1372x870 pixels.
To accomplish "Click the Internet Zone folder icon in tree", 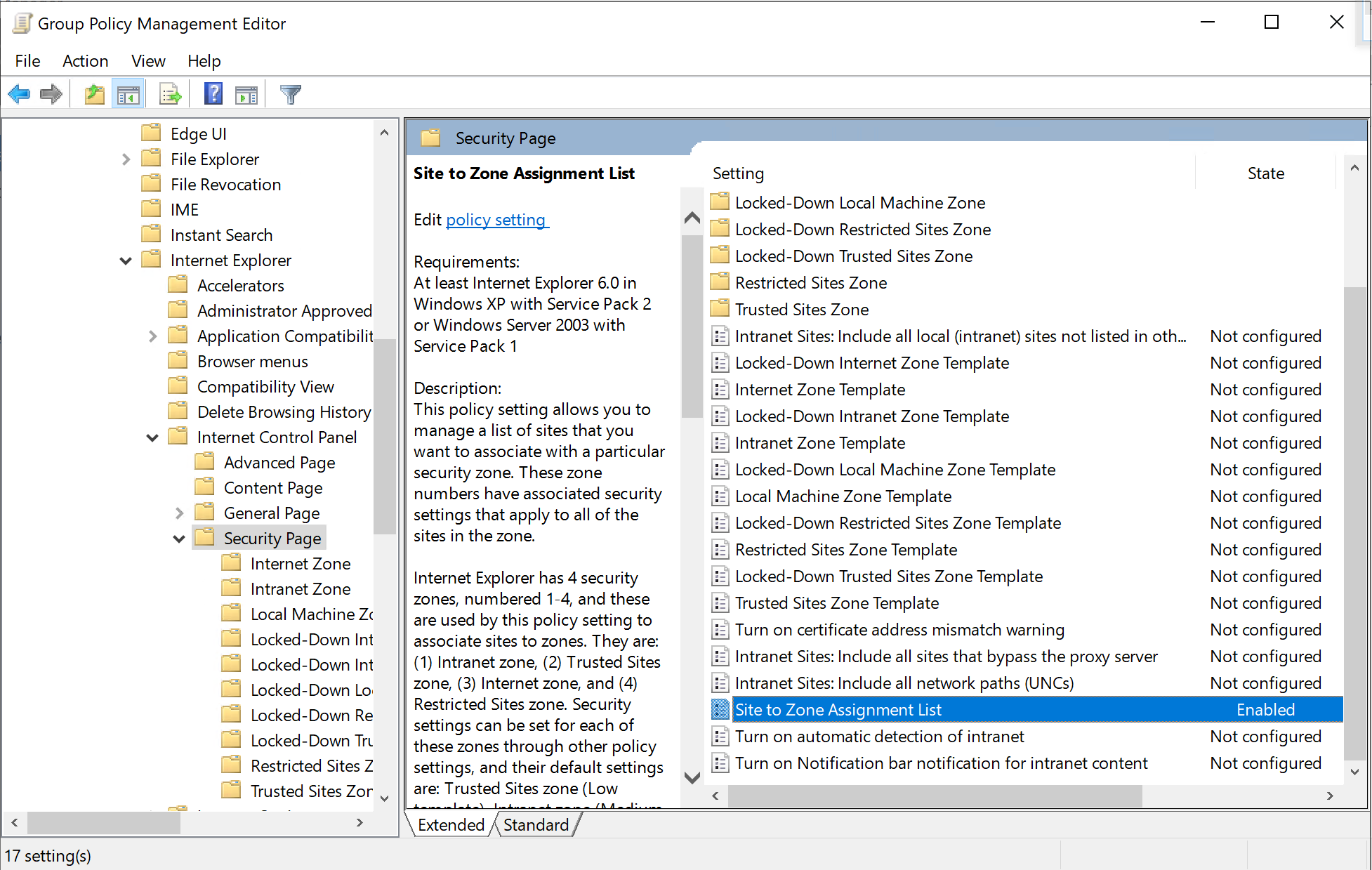I will (x=231, y=562).
